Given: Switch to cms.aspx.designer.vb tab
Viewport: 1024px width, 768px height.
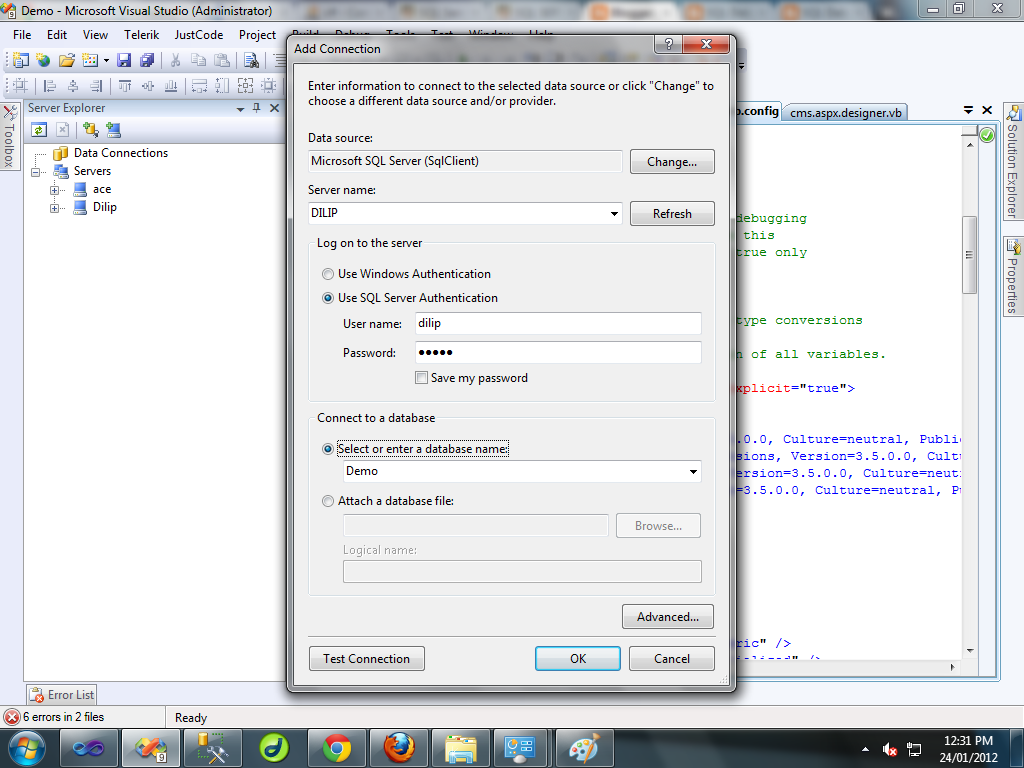Looking at the screenshot, I should coord(845,112).
